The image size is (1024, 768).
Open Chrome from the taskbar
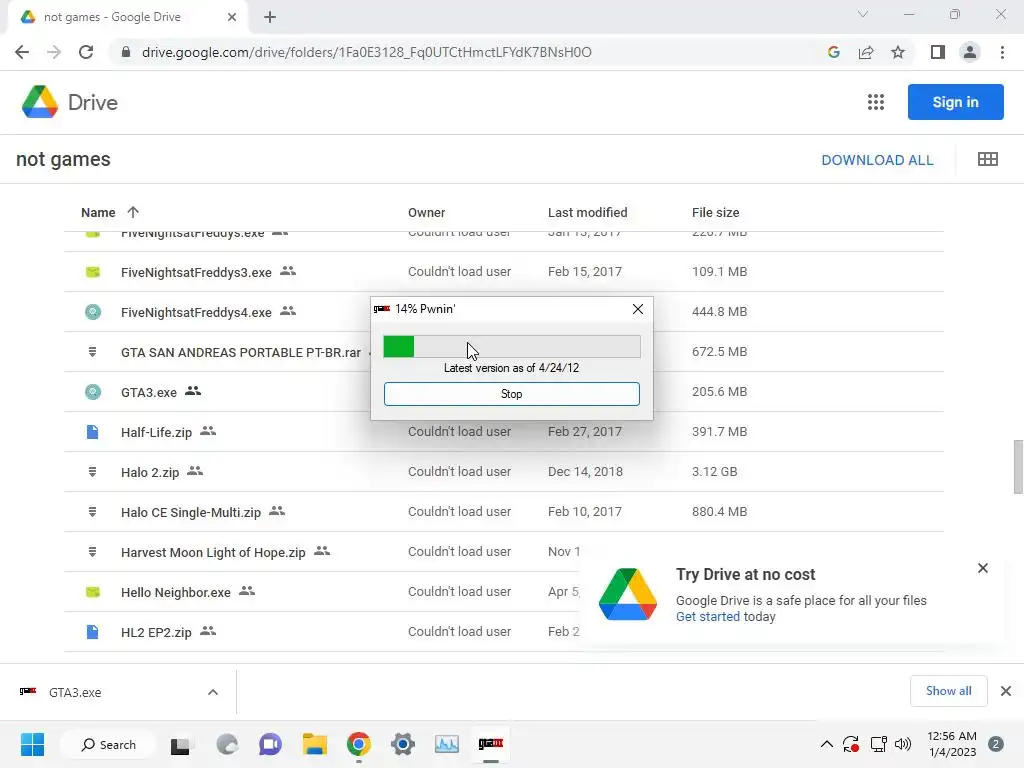click(359, 744)
